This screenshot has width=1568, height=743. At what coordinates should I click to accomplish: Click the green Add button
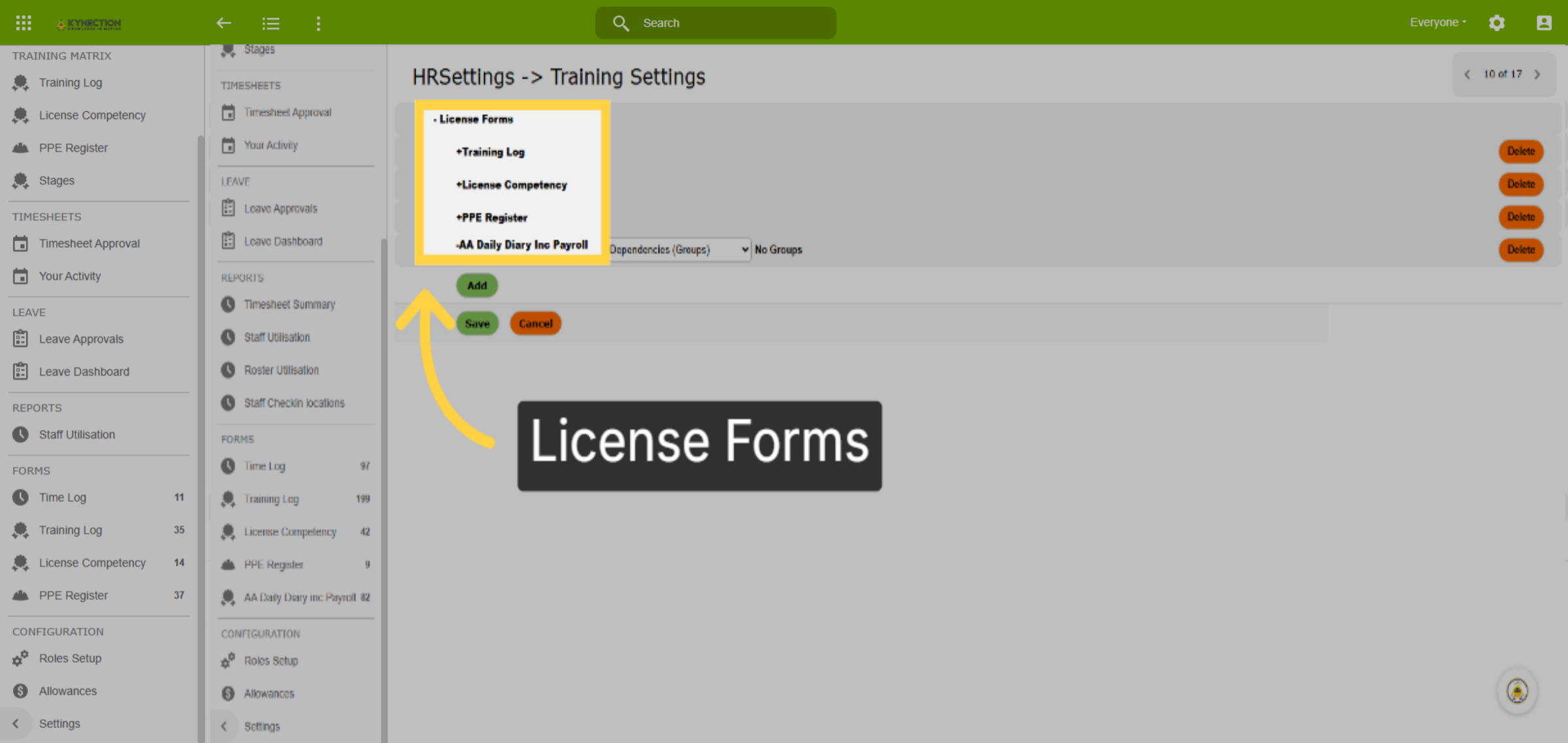click(477, 285)
